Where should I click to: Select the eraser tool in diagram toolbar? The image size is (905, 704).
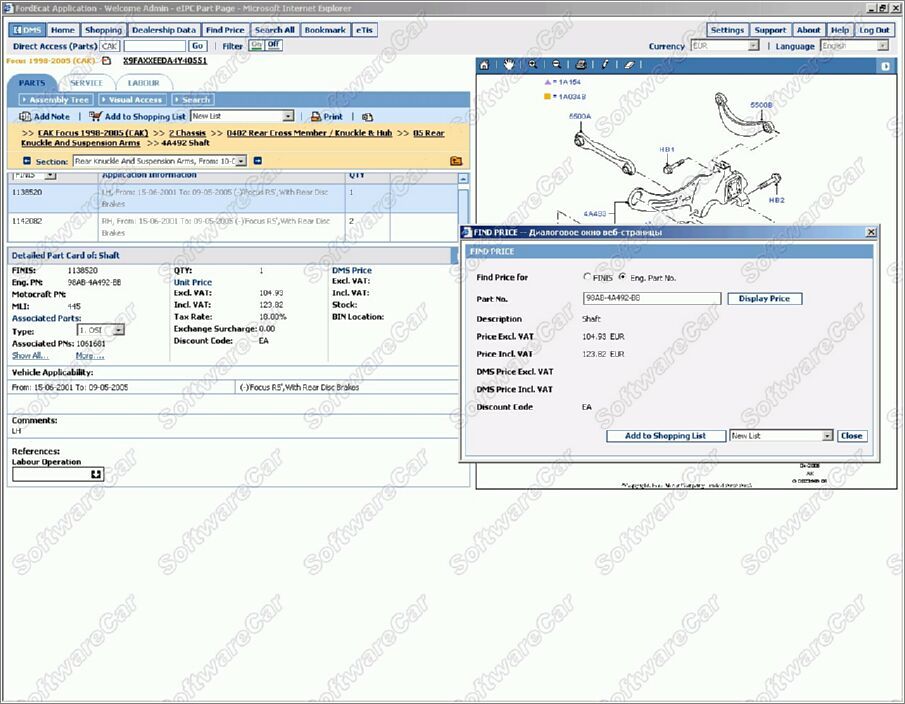click(629, 65)
